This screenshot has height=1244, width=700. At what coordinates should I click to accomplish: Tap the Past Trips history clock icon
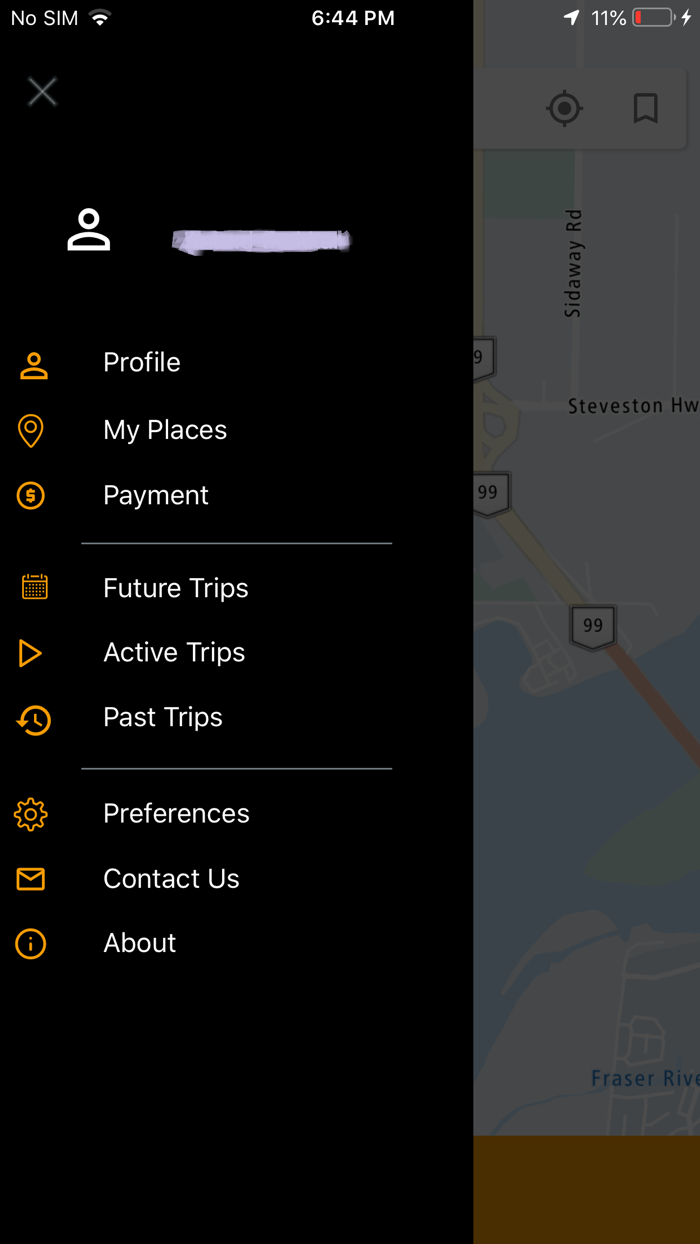(31, 717)
